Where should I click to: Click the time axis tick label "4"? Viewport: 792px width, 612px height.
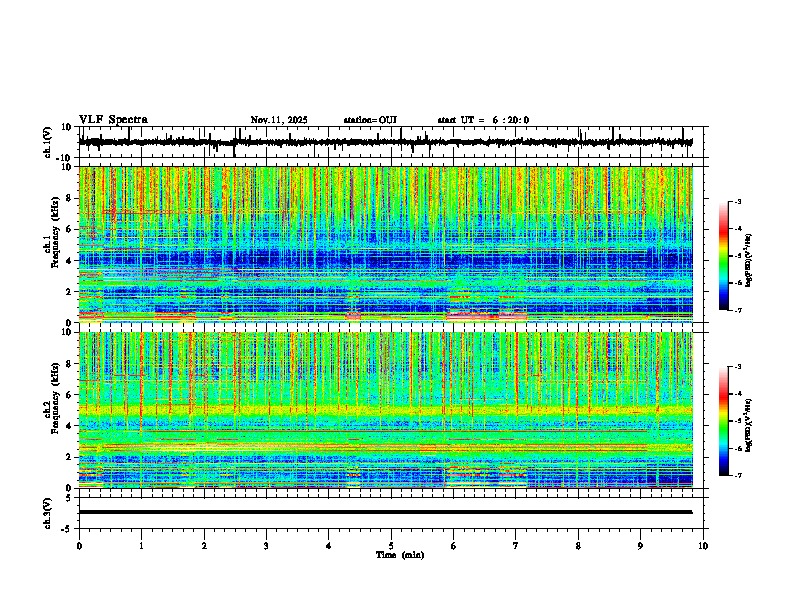pos(329,546)
